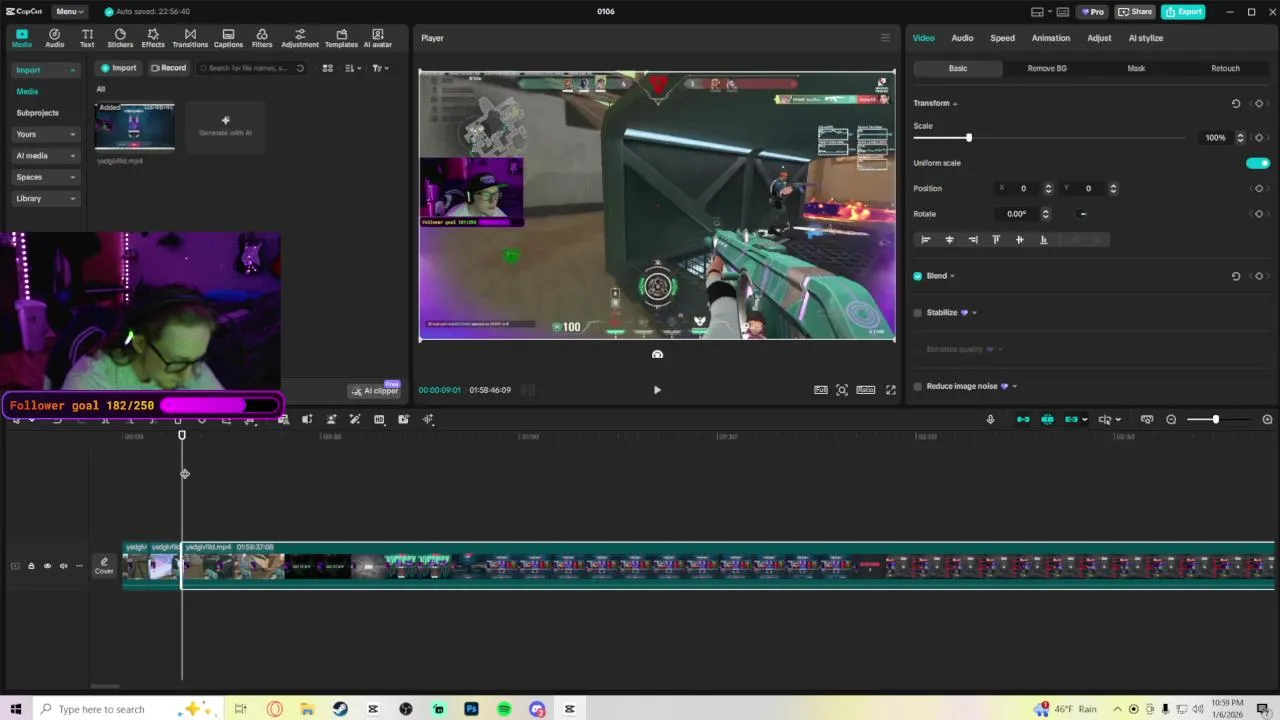Click the timeline zoom slider handle
Viewport: 1280px width, 720px height.
1216,419
